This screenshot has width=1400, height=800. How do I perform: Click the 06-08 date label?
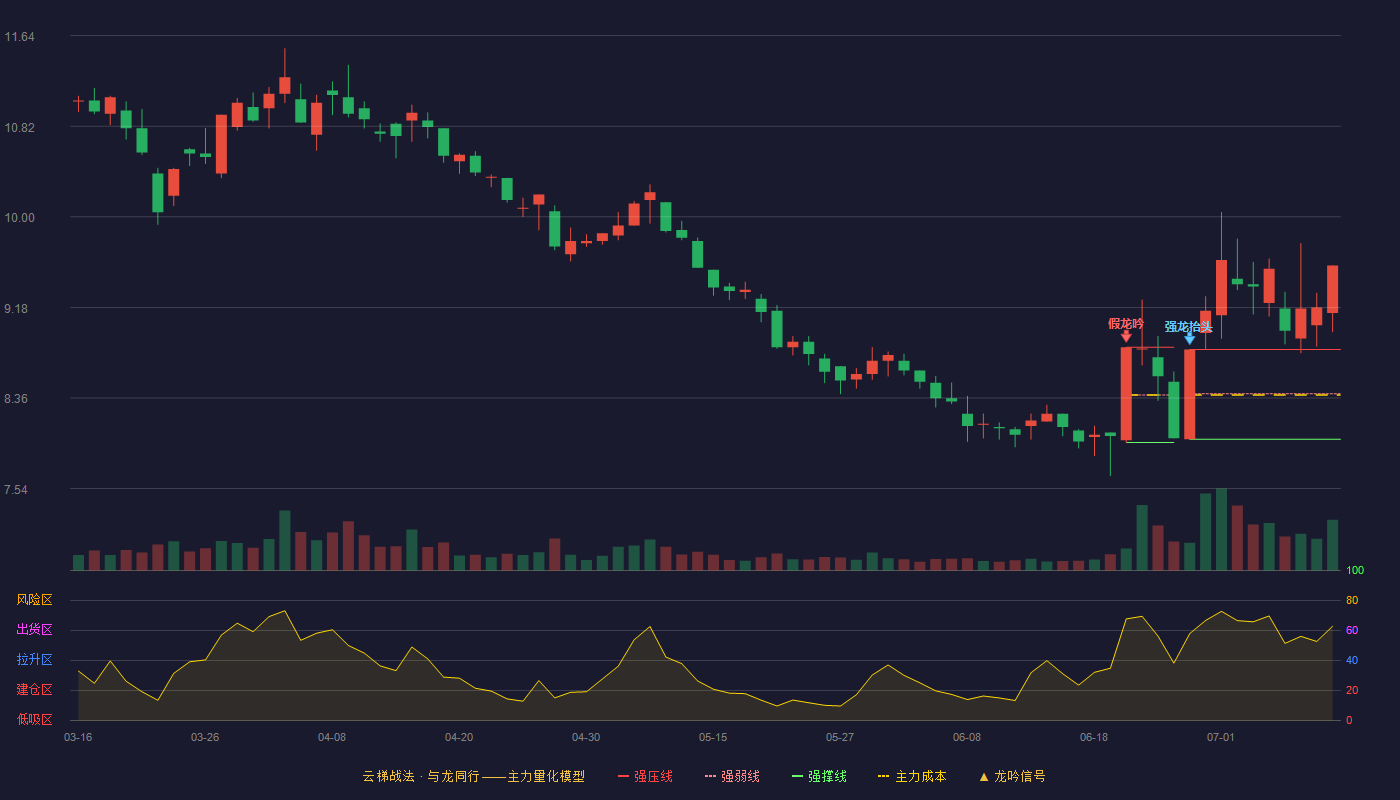(967, 737)
